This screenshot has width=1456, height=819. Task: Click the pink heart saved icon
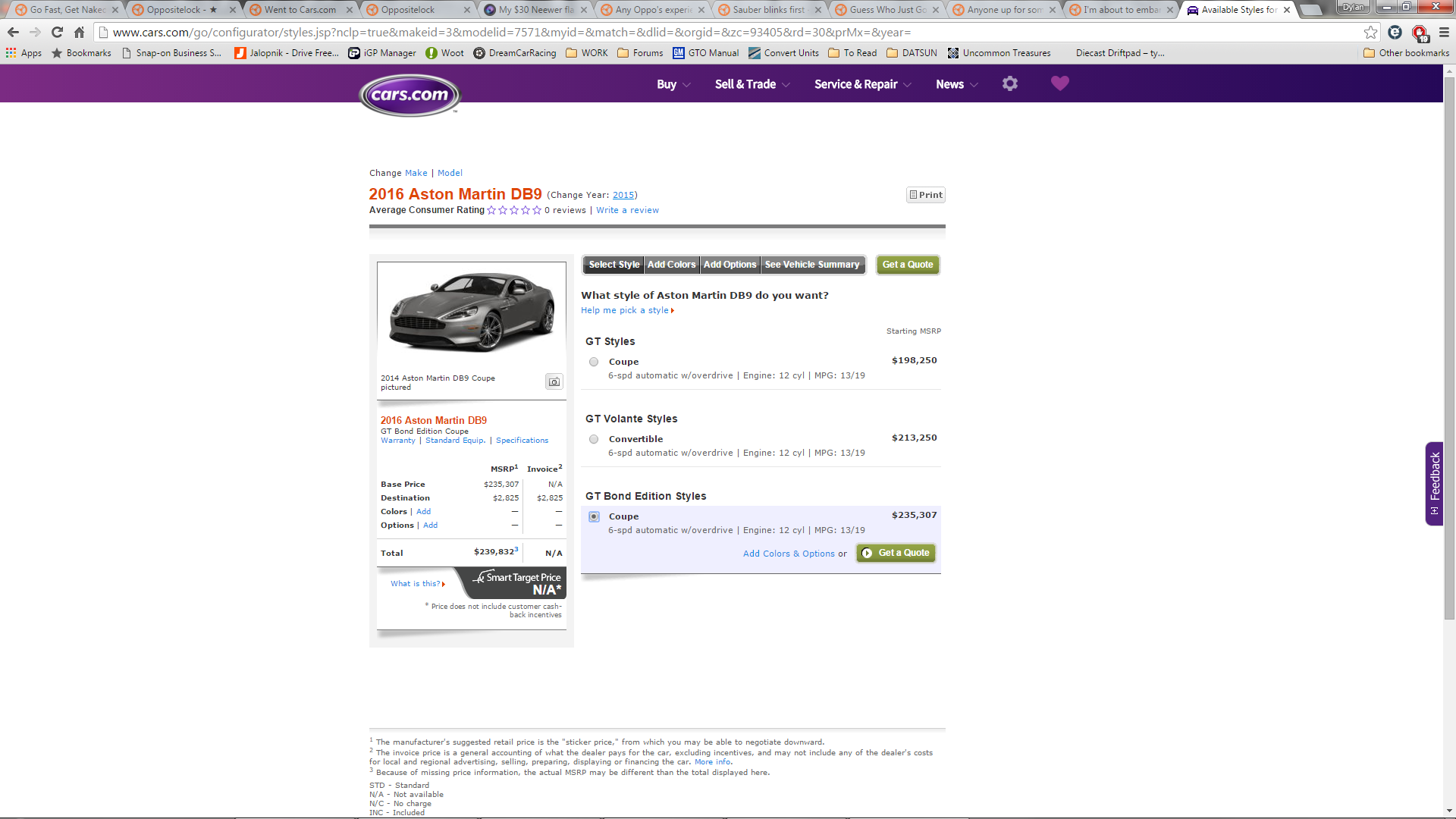pos(1059,83)
